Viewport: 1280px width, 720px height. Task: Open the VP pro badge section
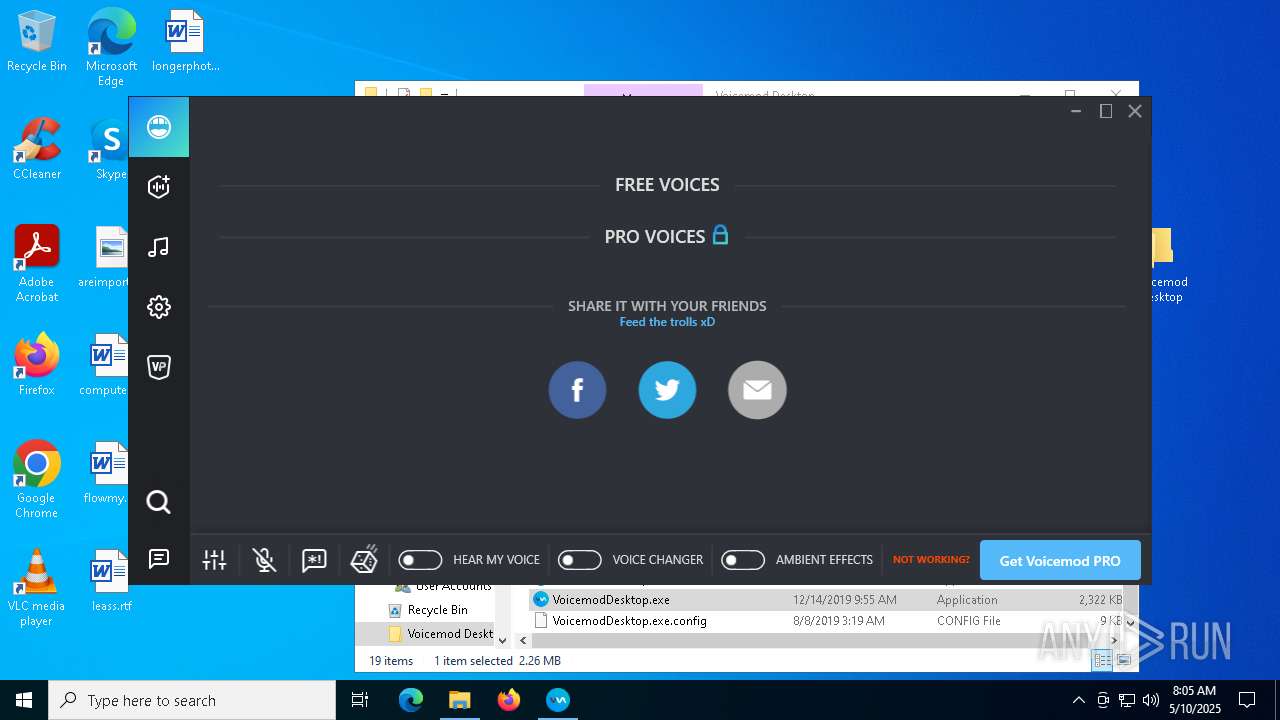tap(158, 367)
